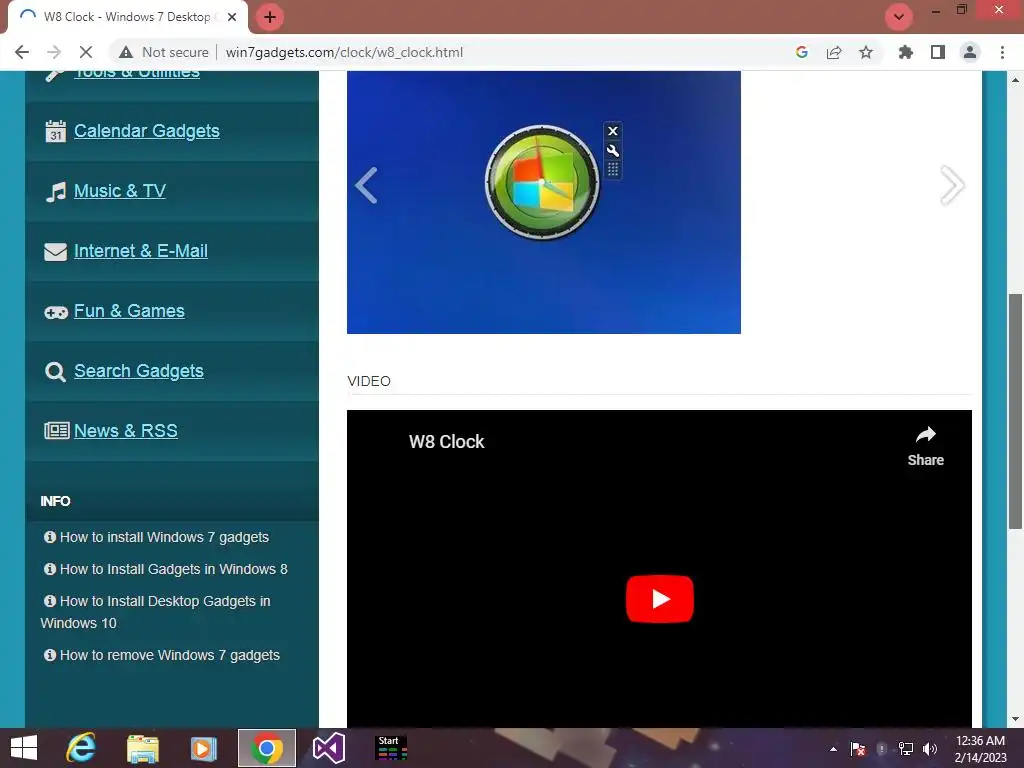Open Calendar Gadgets category
Image resolution: width=1024 pixels, height=768 pixels.
[146, 131]
